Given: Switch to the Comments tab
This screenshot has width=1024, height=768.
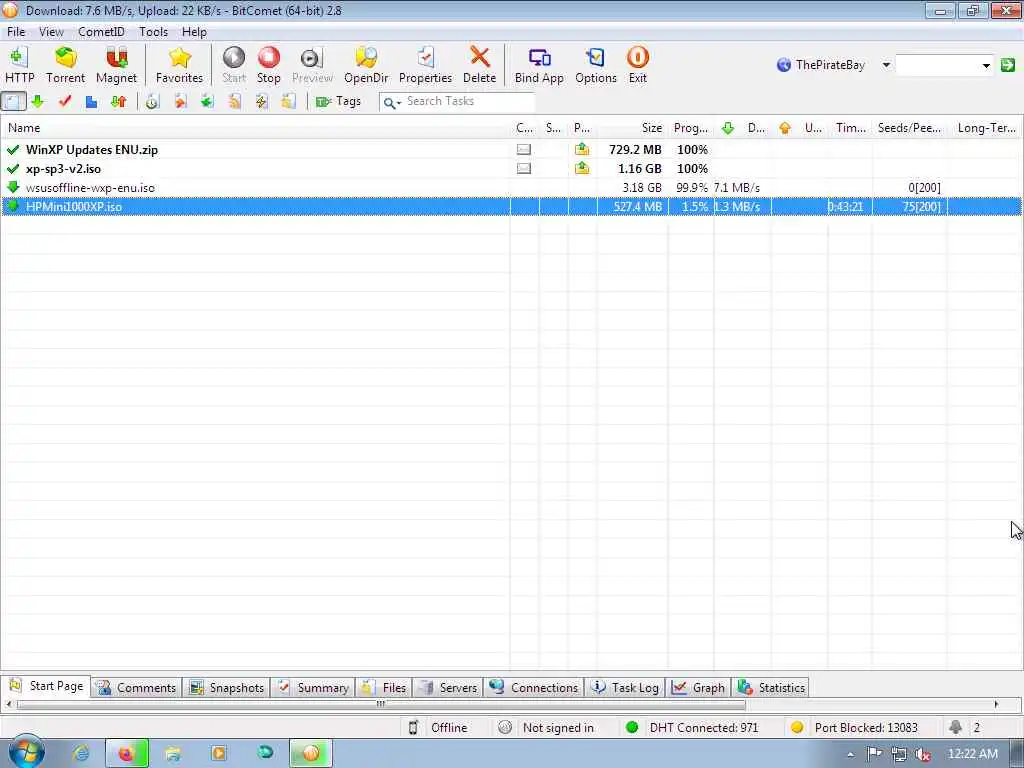Looking at the screenshot, I should (x=136, y=688).
